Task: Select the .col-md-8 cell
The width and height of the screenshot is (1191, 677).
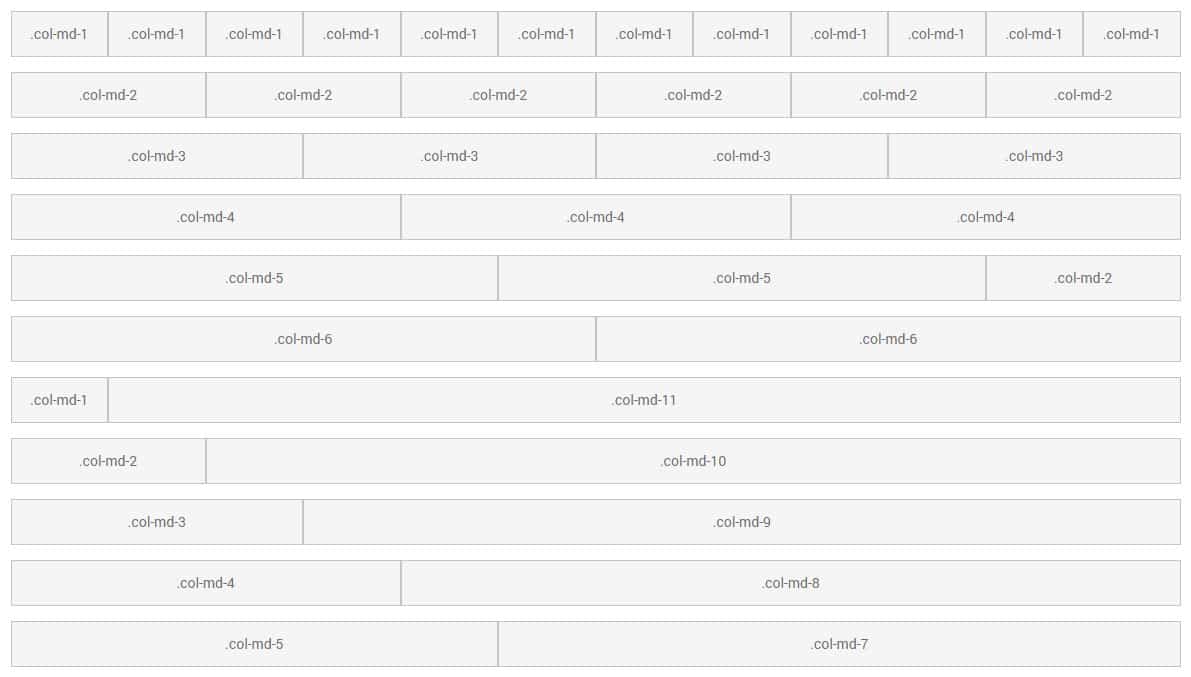Action: [791, 583]
